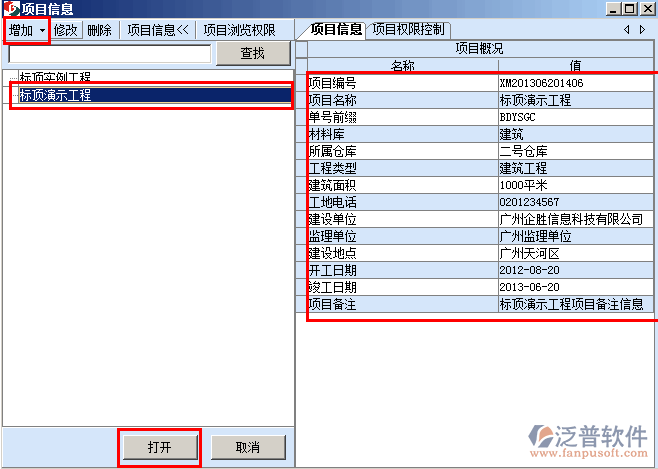Click the 项目编号 value cell
Screen dimensions: 658x469
pos(576,84)
